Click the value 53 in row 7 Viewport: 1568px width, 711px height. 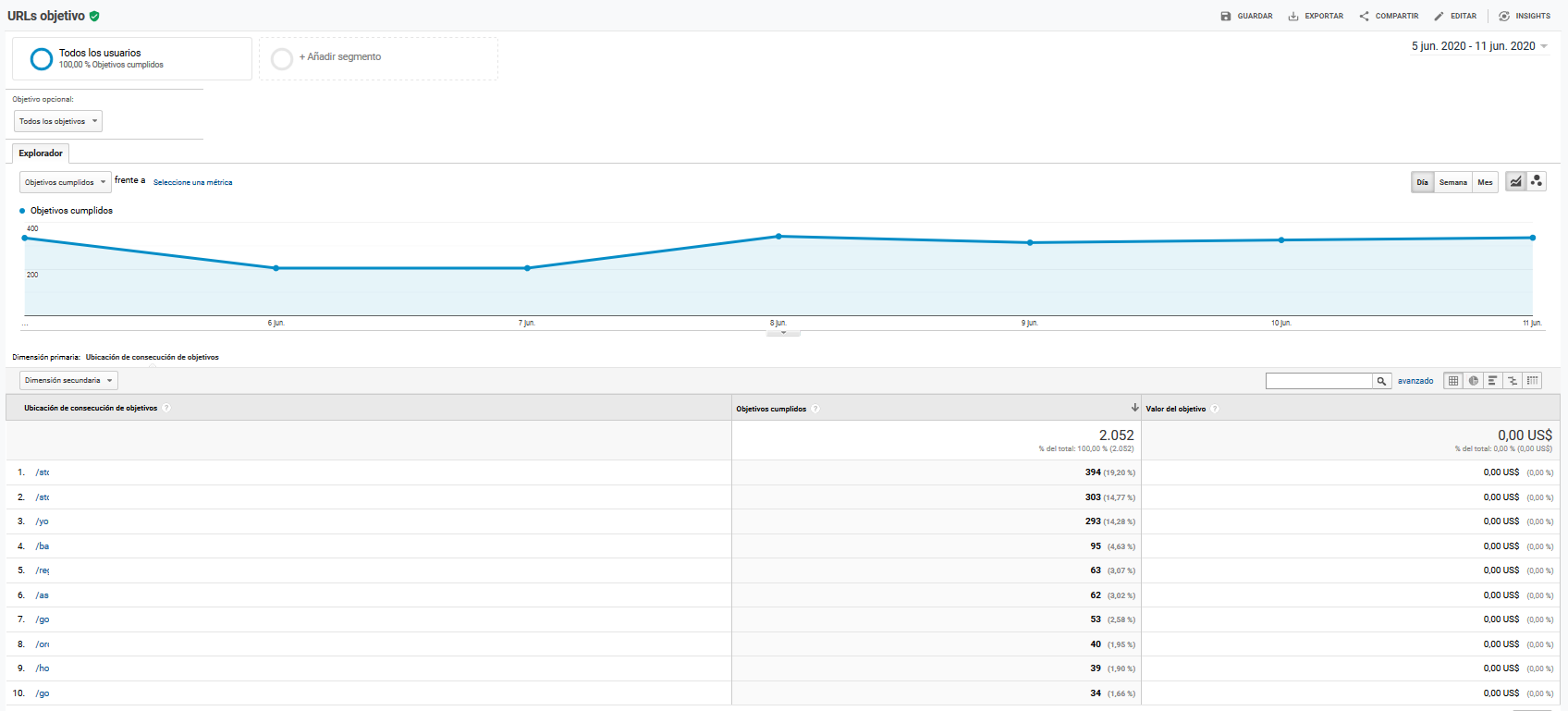point(1096,619)
